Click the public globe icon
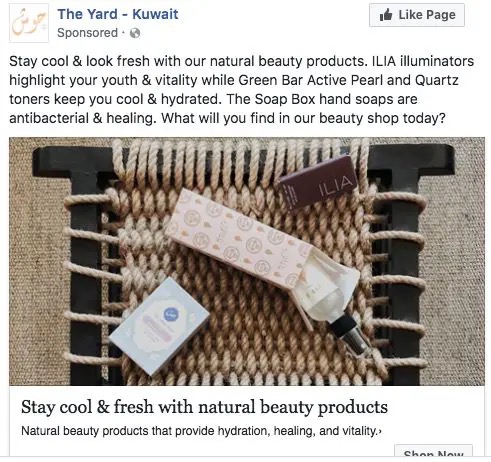 pyautogui.click(x=135, y=33)
